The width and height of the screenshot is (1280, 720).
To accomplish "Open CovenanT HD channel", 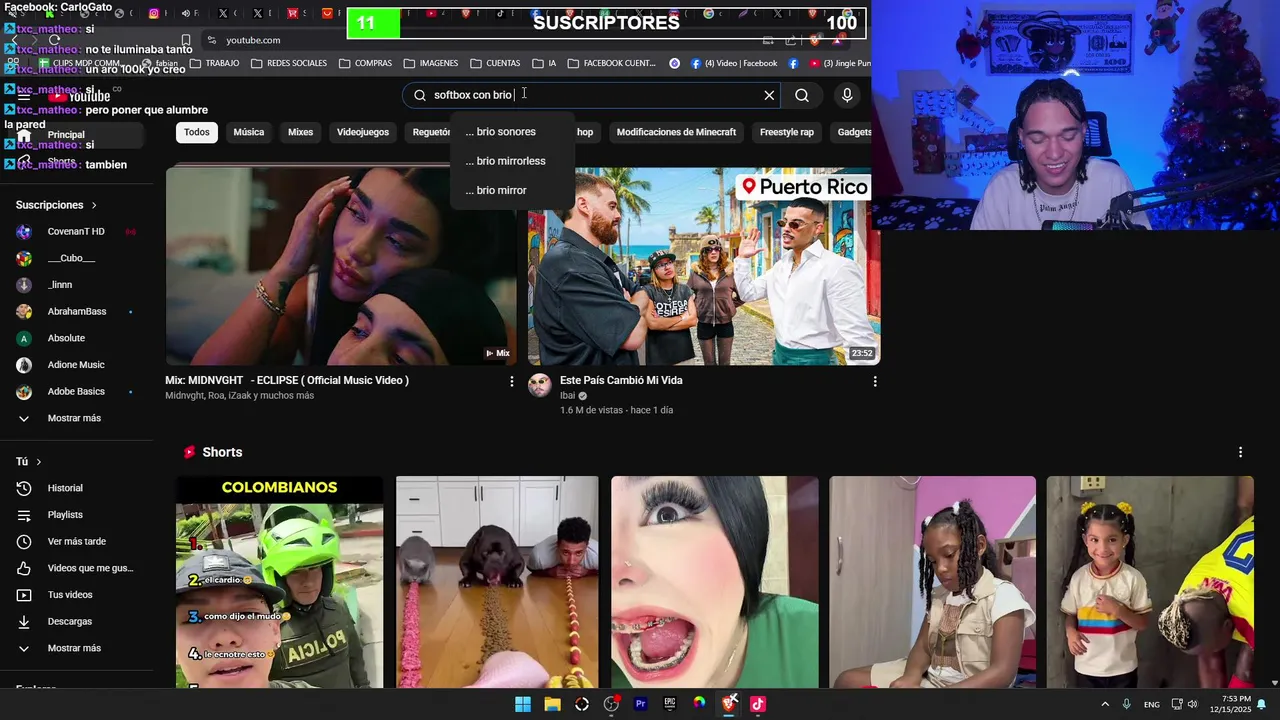I will (77, 232).
